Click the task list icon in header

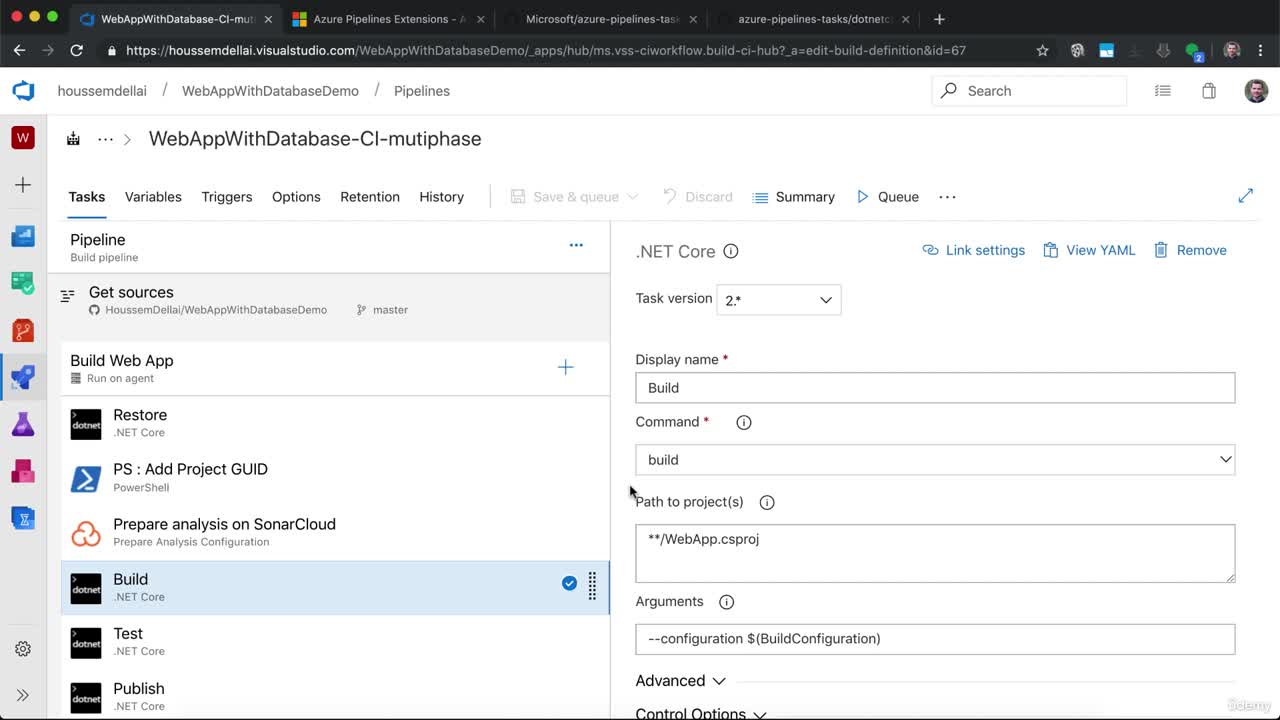[1162, 91]
